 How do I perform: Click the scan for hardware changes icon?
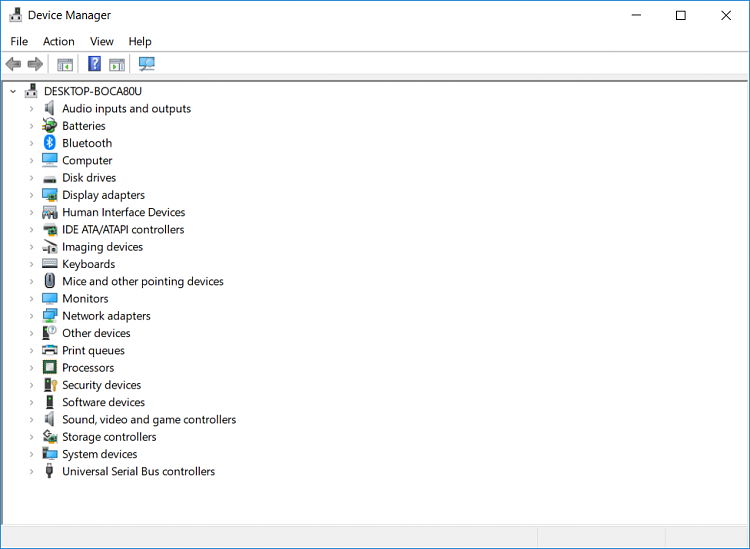click(147, 64)
